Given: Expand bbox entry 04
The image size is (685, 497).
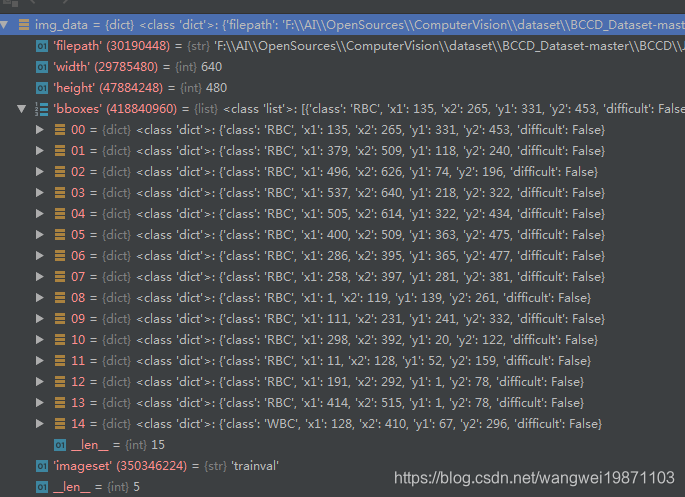Looking at the screenshot, I should [40, 214].
